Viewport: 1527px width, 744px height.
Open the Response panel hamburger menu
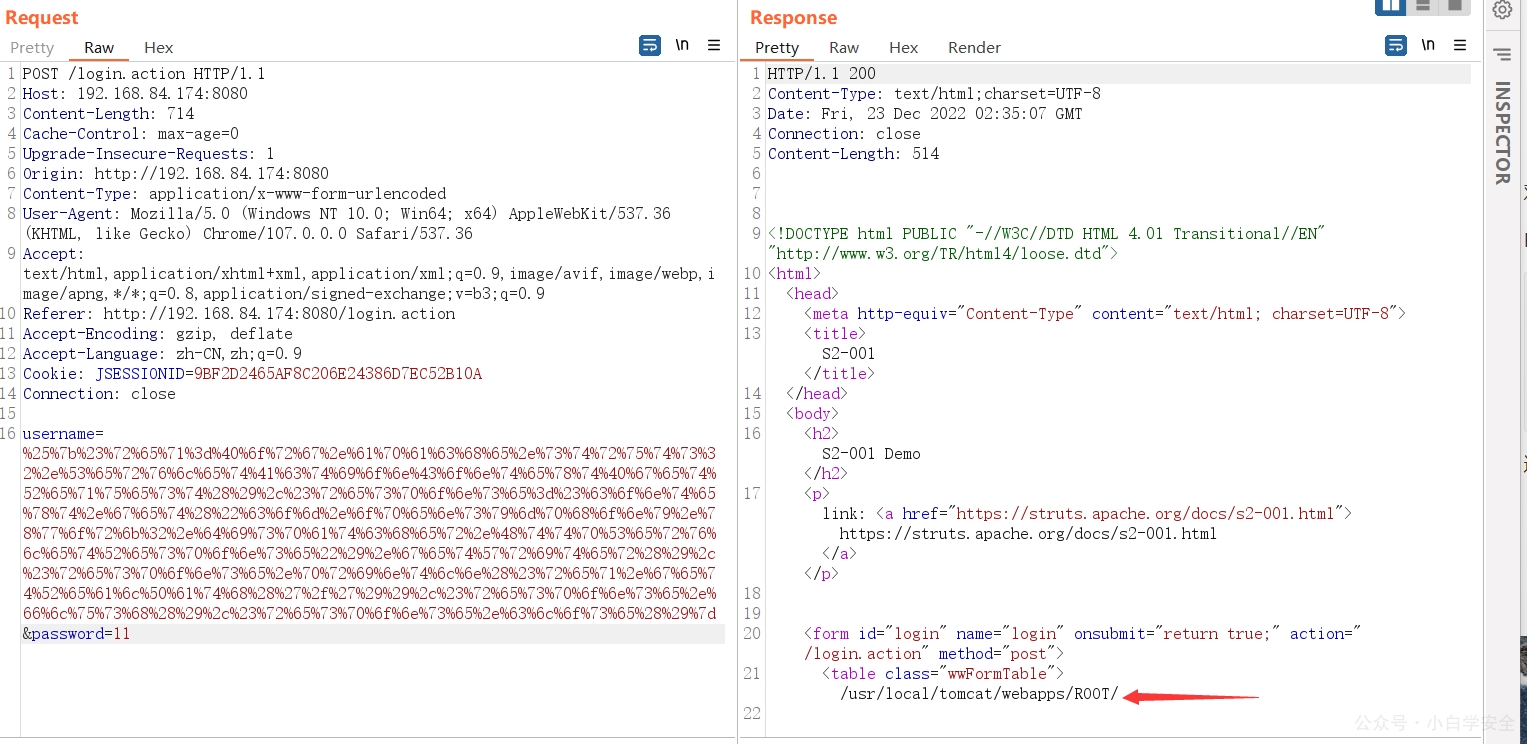[1460, 45]
